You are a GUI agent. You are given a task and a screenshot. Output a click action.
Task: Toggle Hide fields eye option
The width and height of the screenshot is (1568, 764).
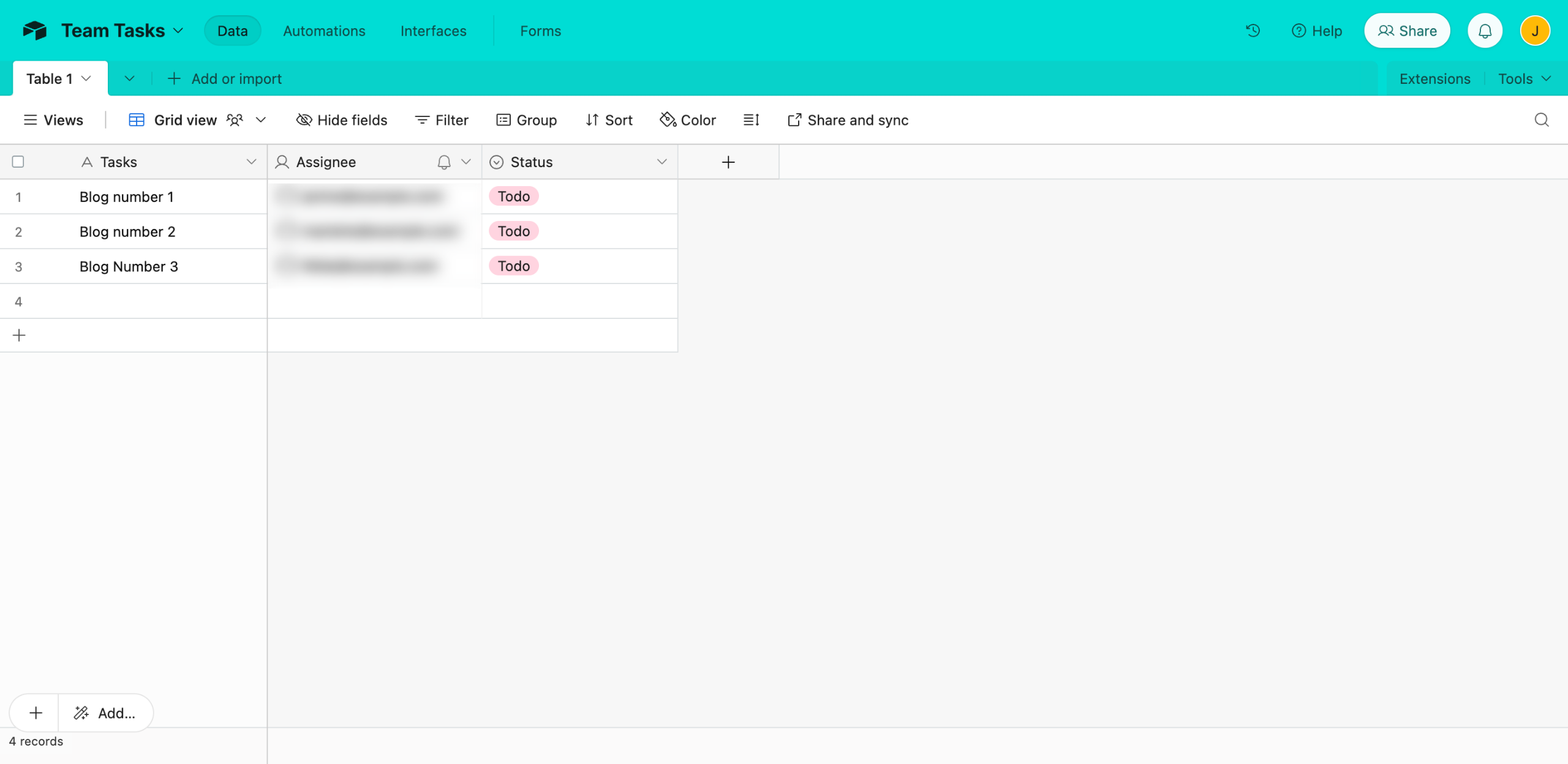point(342,120)
